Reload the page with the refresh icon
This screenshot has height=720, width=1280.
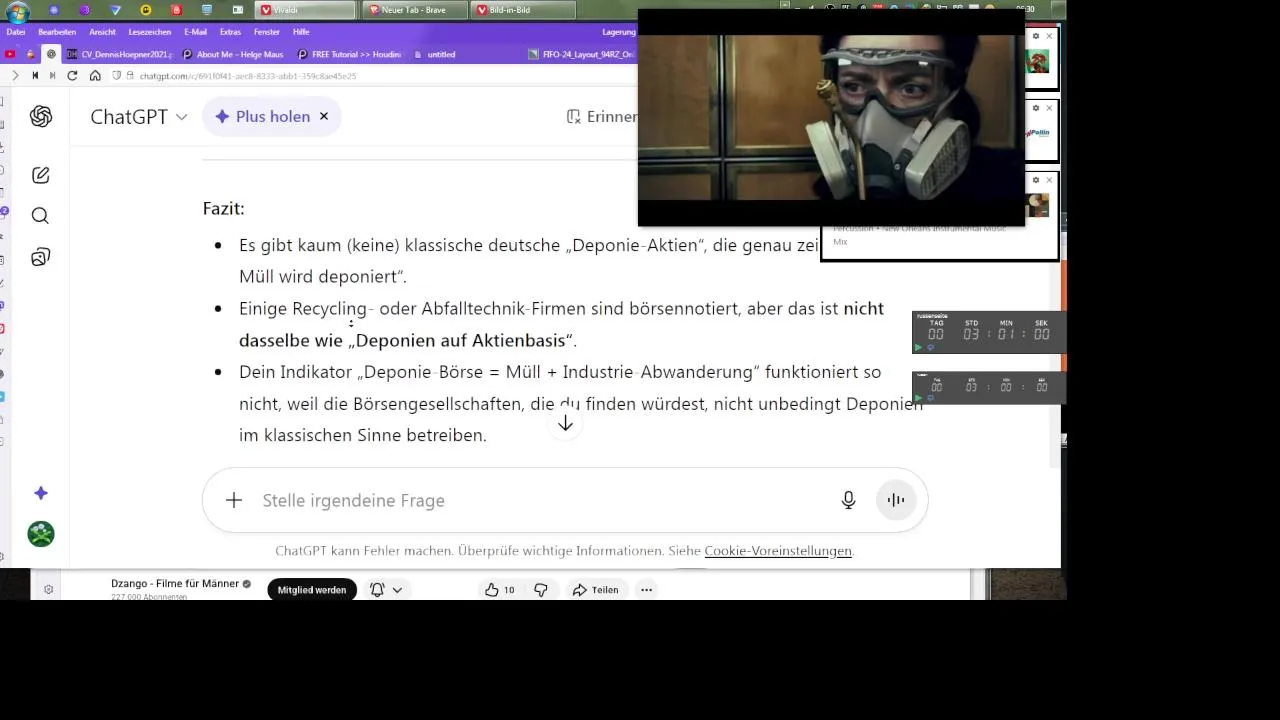pos(72,76)
